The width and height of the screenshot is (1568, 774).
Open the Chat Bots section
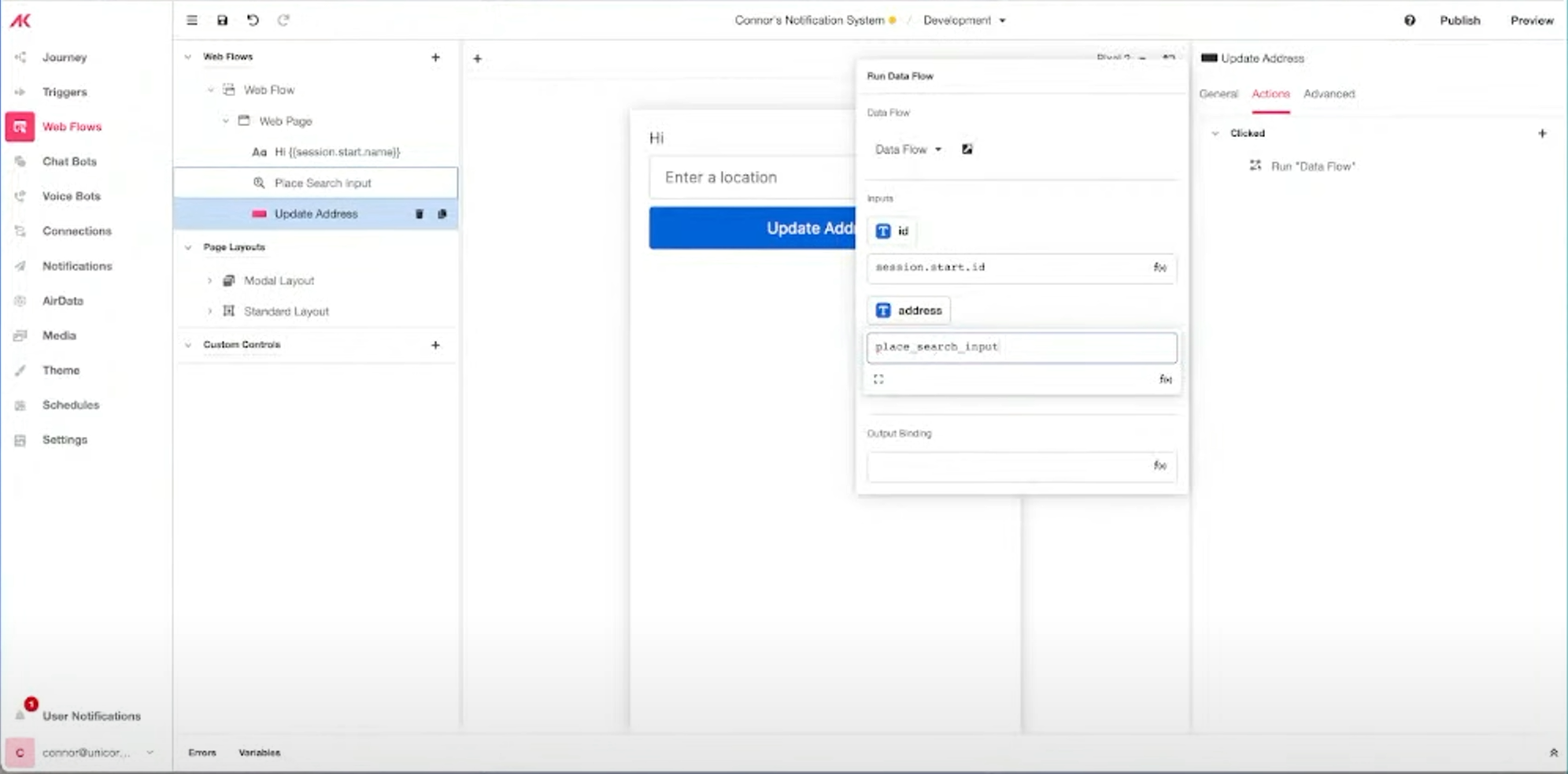tap(68, 161)
